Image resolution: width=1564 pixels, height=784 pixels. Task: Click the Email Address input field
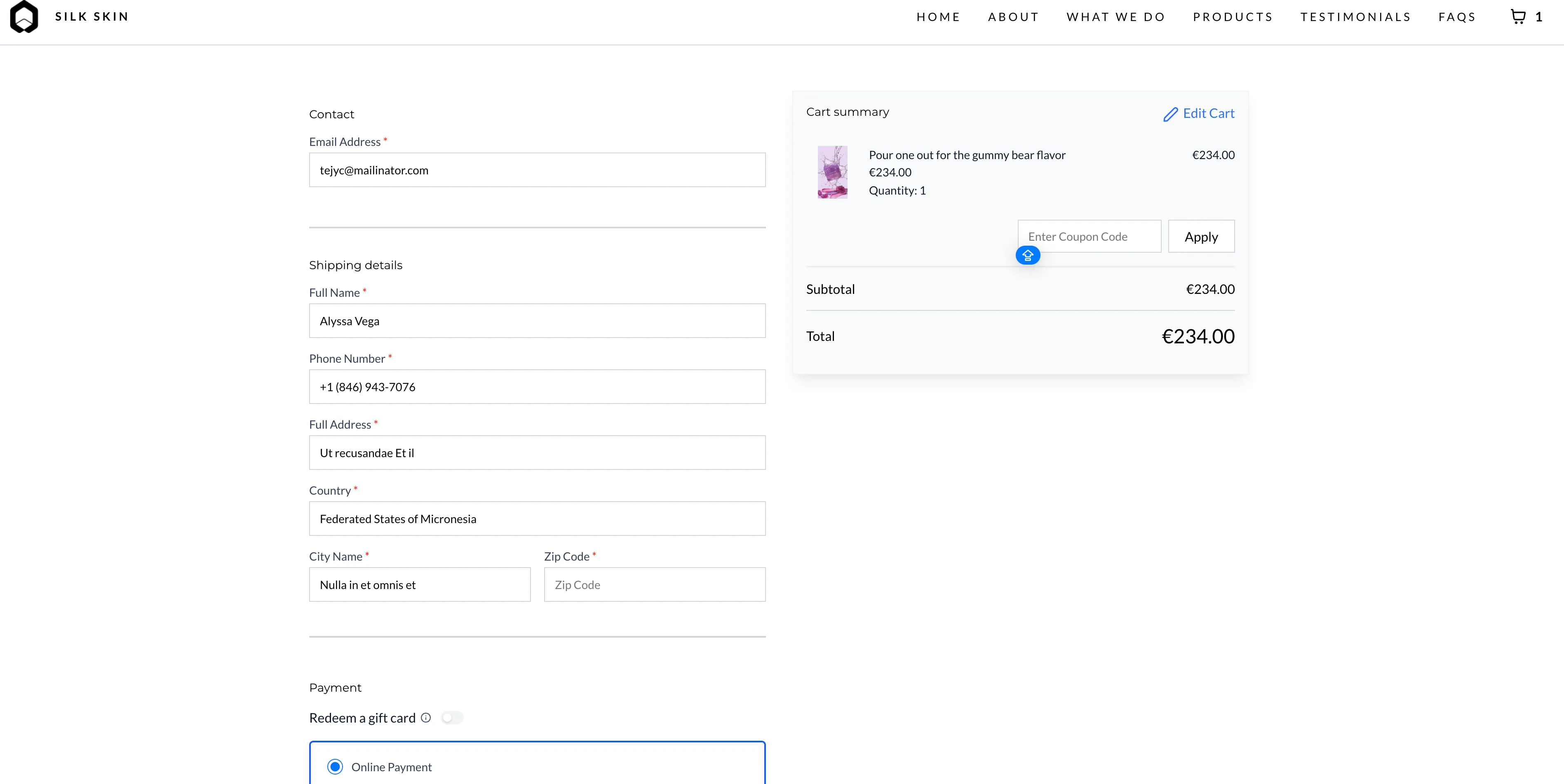[x=537, y=170]
